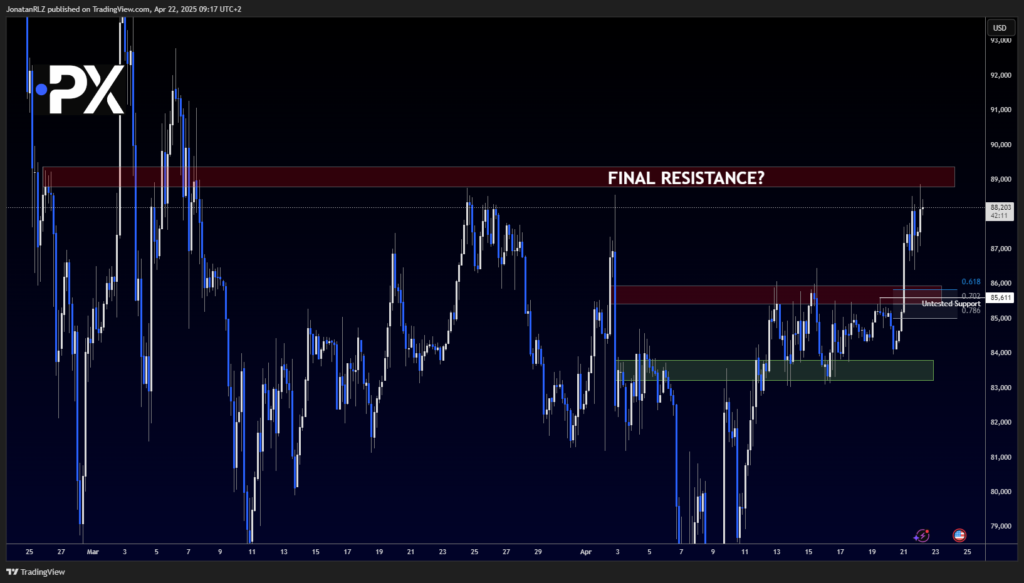
Task: Click the 86,000 price axis label
Action: pos(1000,283)
